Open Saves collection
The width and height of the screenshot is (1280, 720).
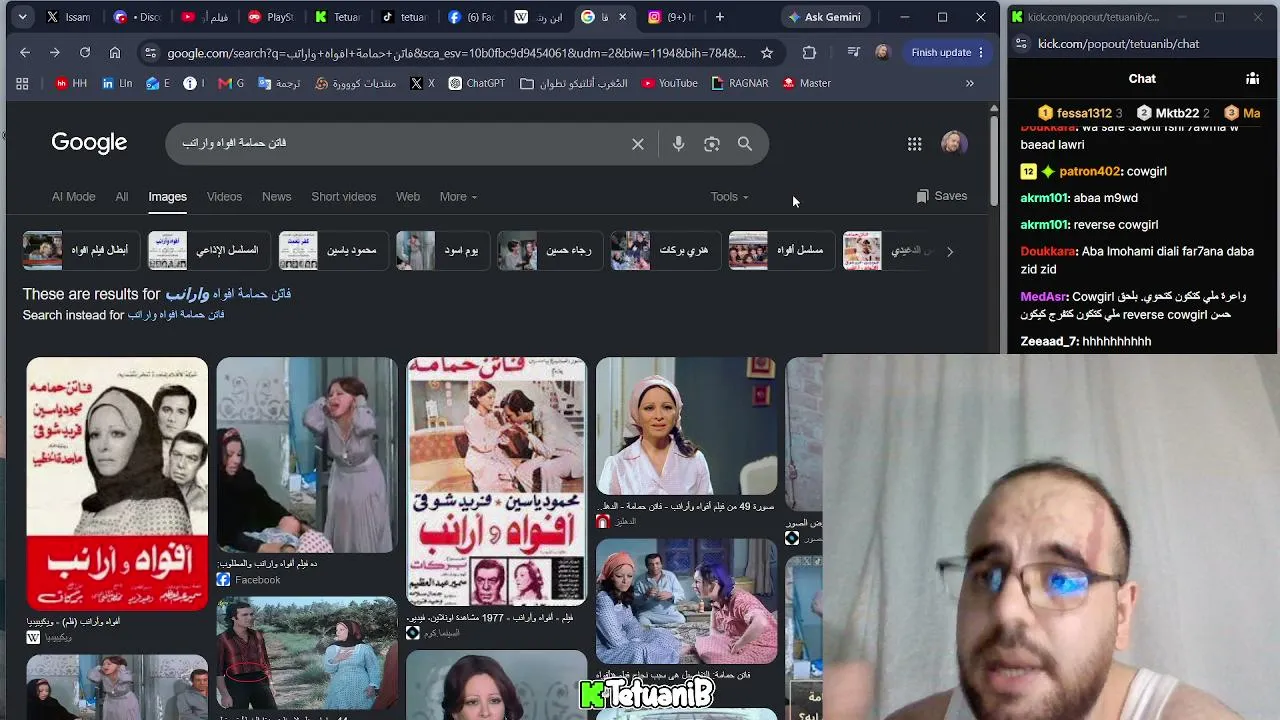click(941, 196)
